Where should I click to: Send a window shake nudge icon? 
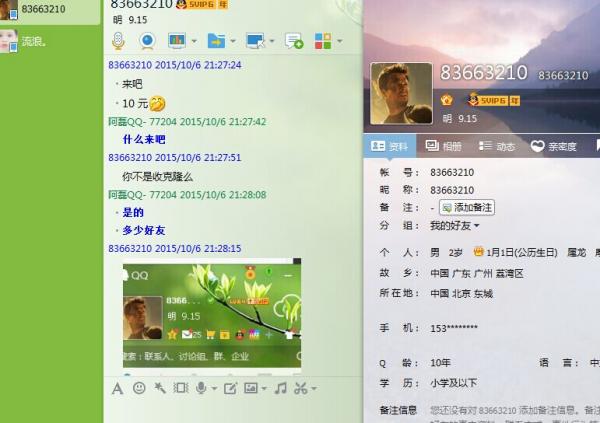pos(181,388)
